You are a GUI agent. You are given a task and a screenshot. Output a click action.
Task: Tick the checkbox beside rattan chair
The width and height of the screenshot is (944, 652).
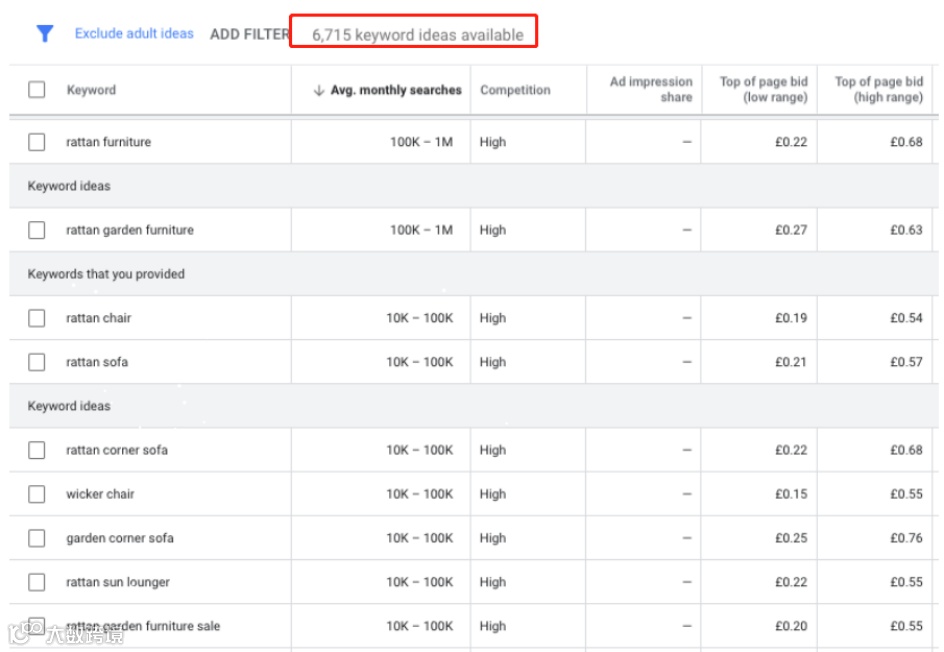coord(37,318)
